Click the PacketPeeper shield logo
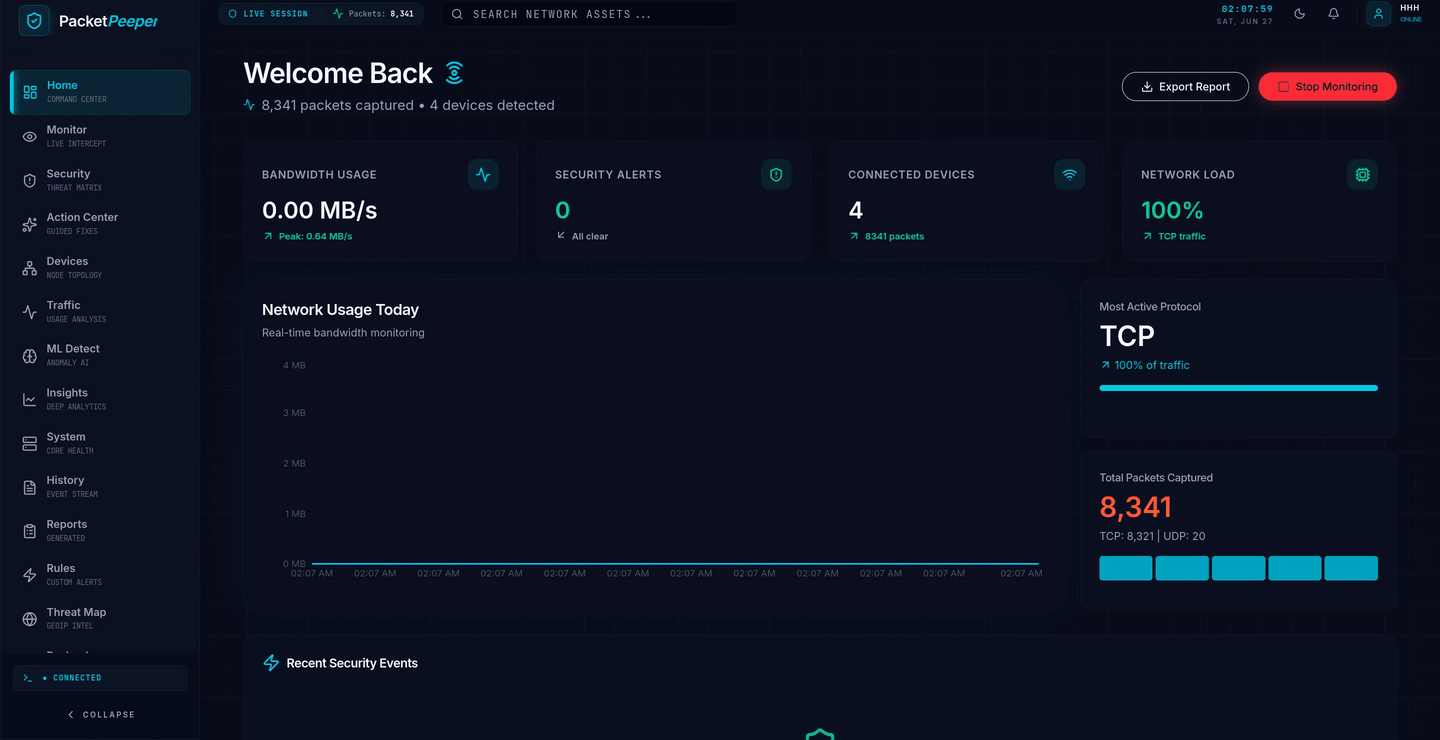 (34, 20)
